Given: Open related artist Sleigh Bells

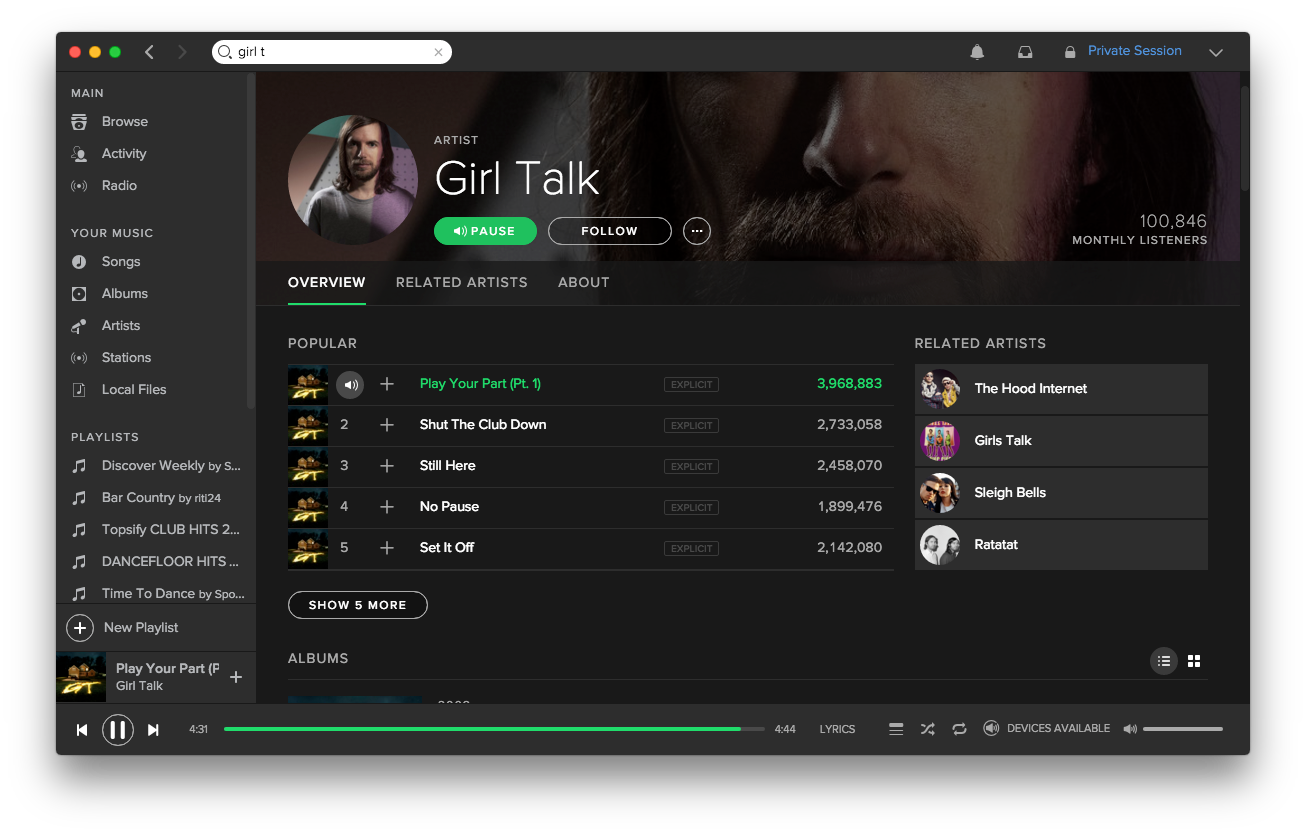Looking at the screenshot, I should [1061, 493].
